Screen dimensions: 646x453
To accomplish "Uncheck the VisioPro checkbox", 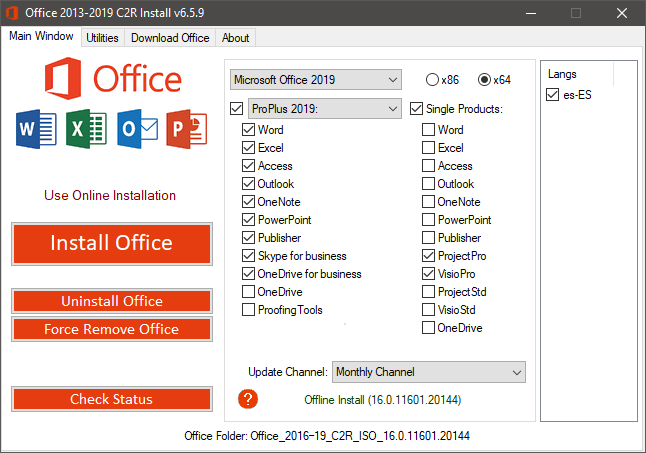I will [428, 274].
